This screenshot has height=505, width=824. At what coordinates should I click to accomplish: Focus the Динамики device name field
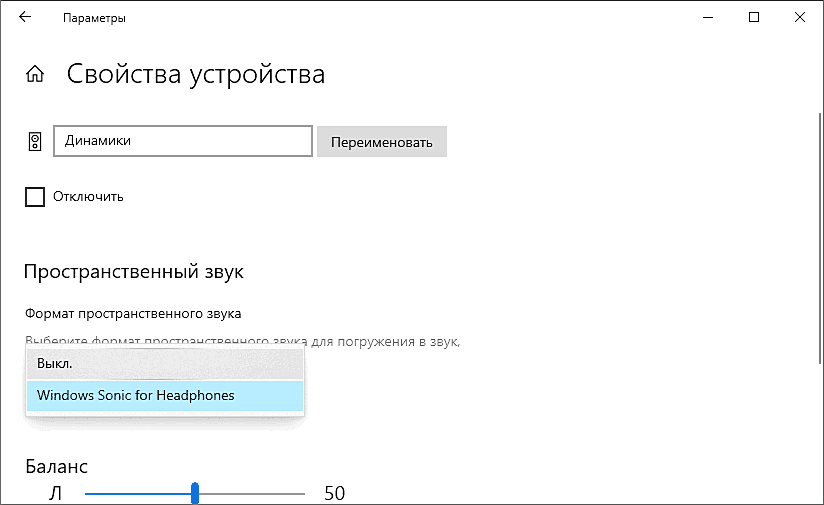click(183, 141)
